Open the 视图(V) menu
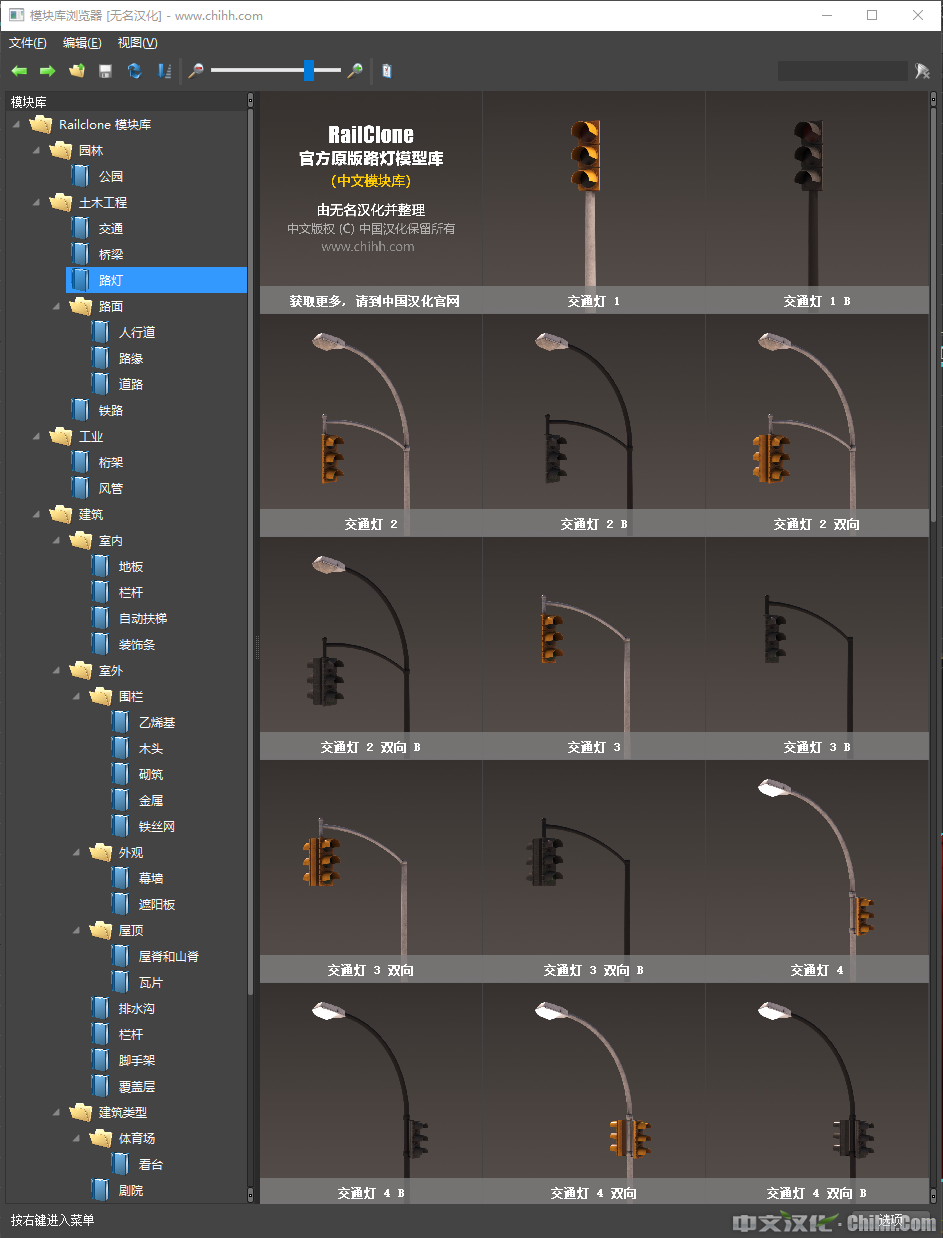 (x=137, y=43)
